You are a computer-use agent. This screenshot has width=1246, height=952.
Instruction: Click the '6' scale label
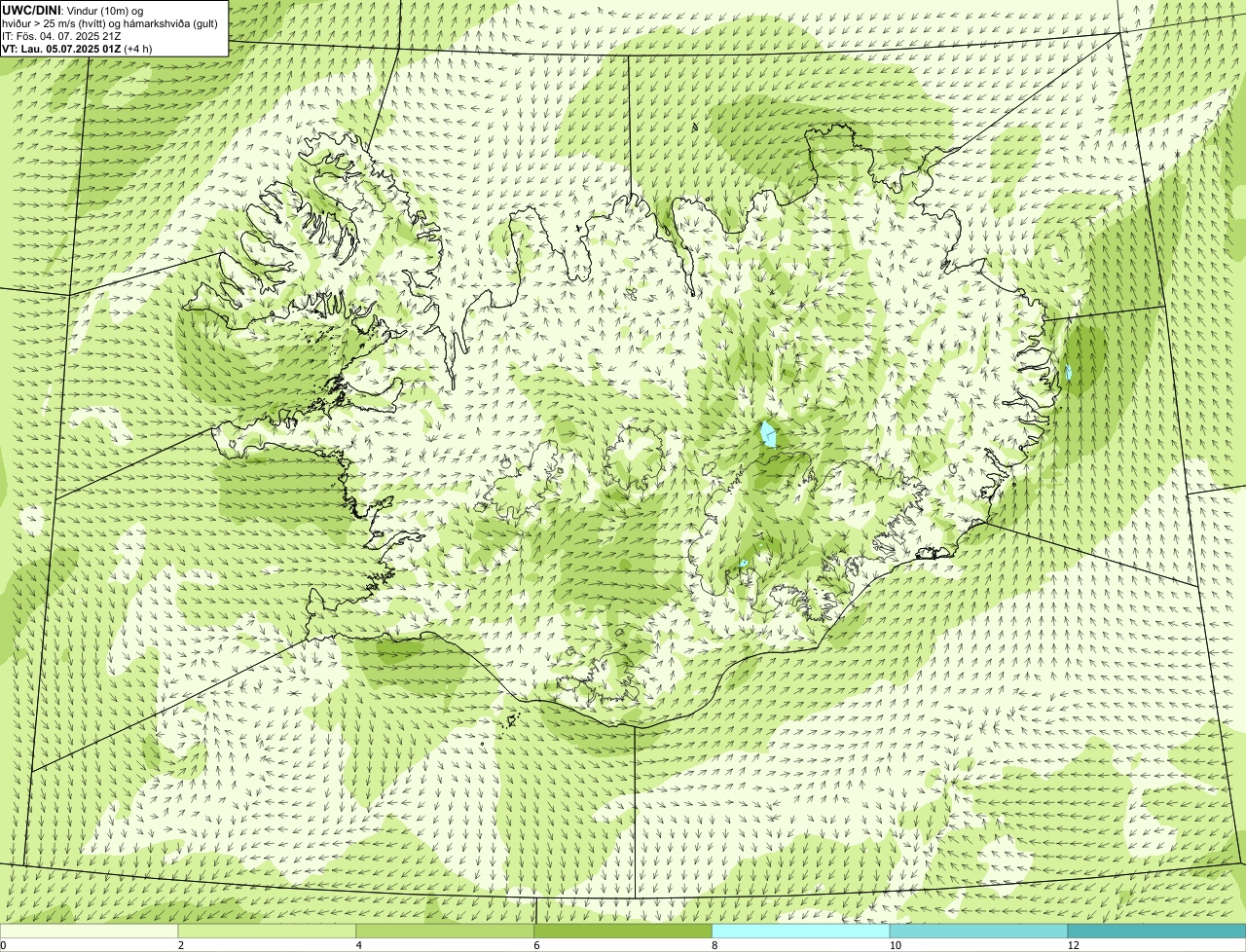point(537,945)
